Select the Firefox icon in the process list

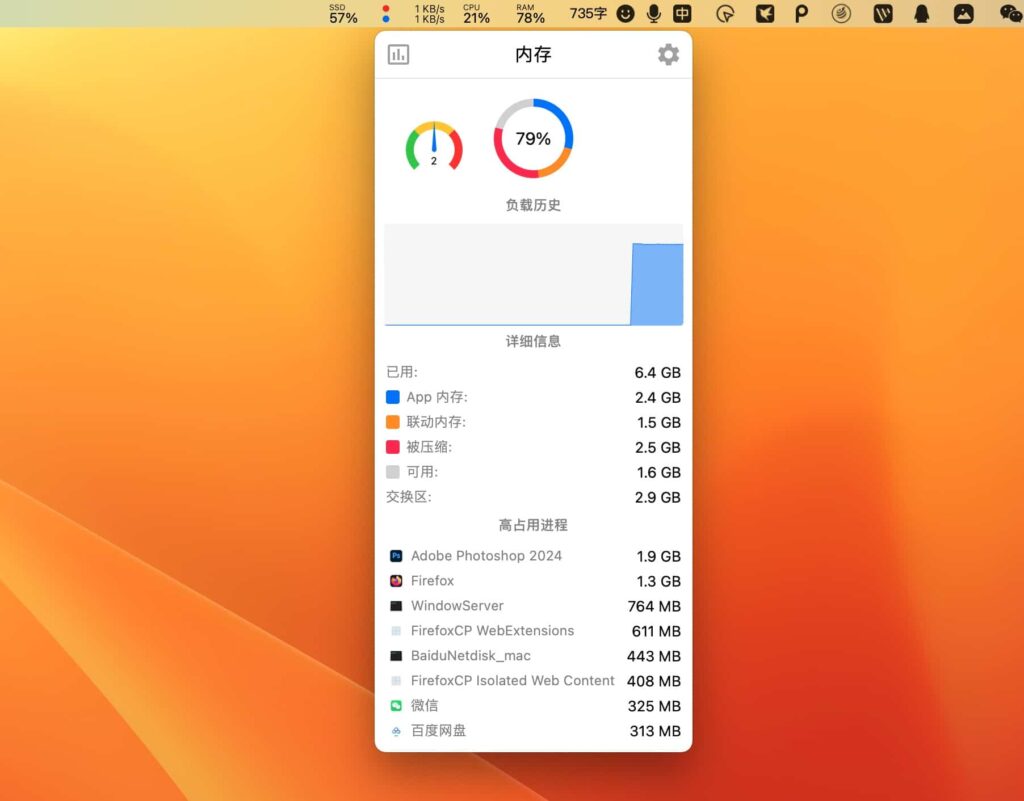pos(397,581)
